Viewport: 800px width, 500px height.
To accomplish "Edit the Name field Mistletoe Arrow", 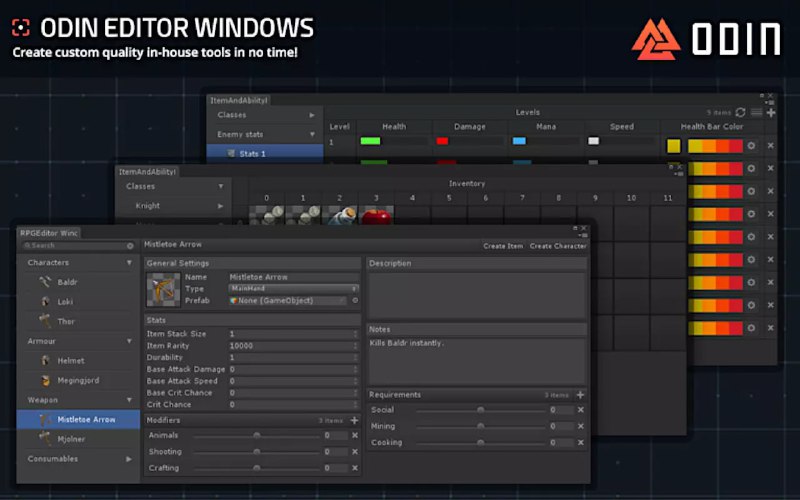I will coord(293,277).
